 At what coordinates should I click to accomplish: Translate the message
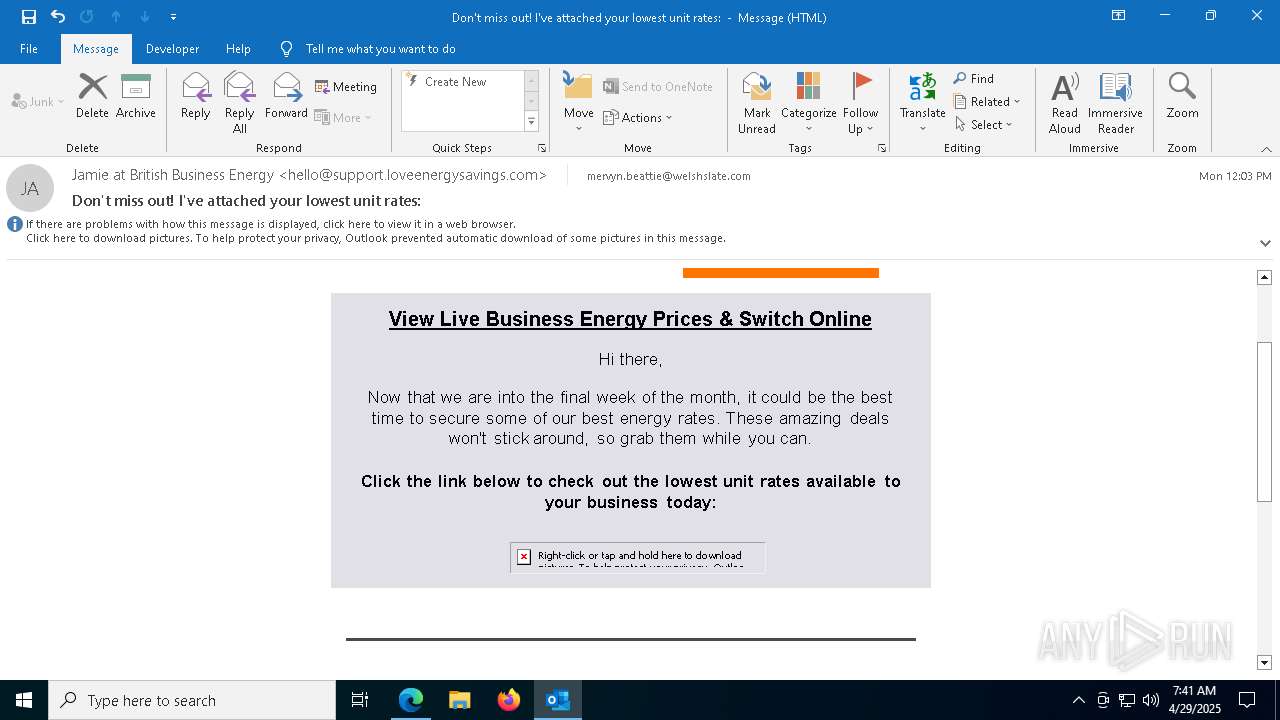(922, 102)
